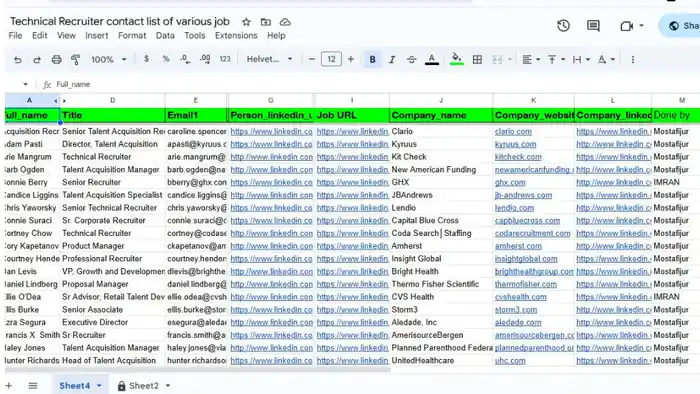
Task: Click the merge cells icon
Action: coord(497,59)
